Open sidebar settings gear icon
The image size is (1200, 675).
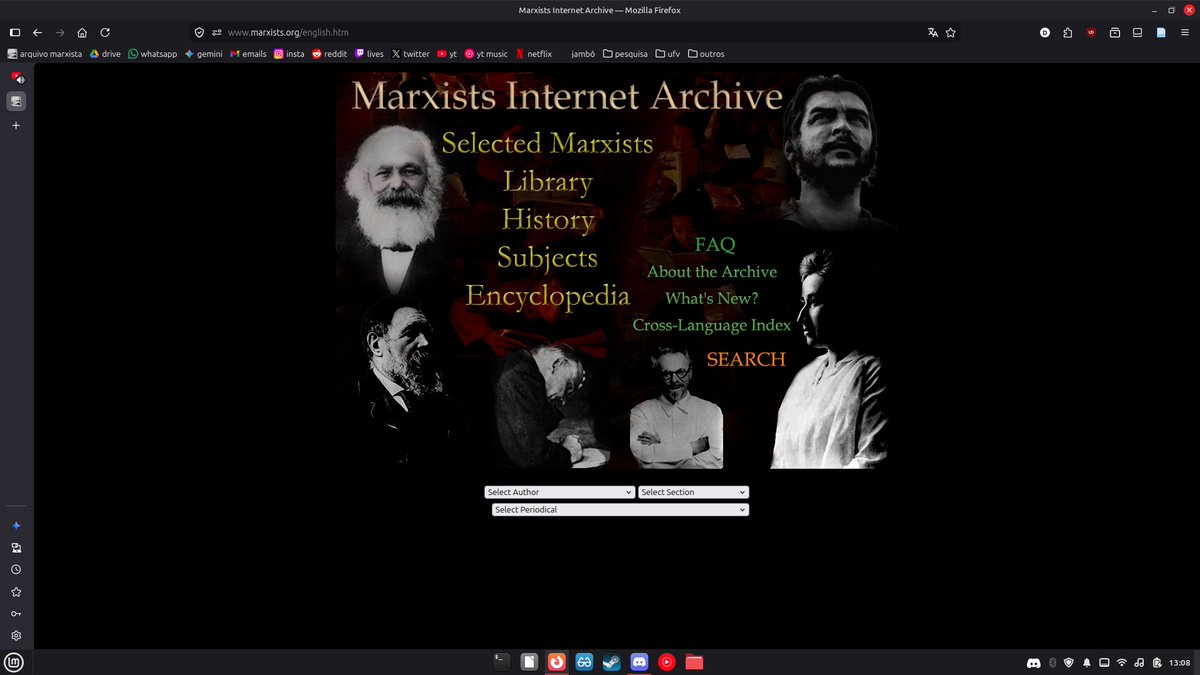tap(16, 636)
